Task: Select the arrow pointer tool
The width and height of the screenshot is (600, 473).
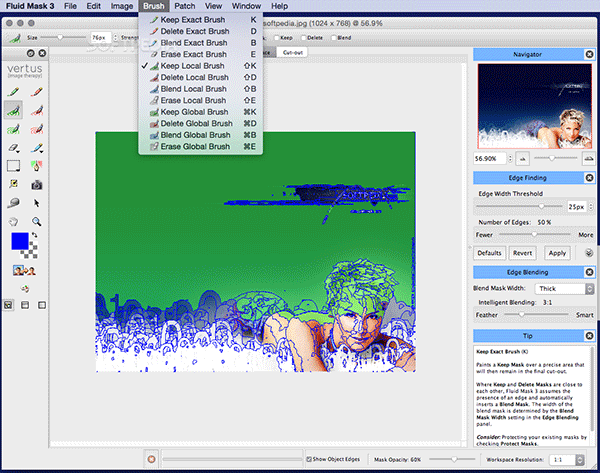Action: [37, 203]
